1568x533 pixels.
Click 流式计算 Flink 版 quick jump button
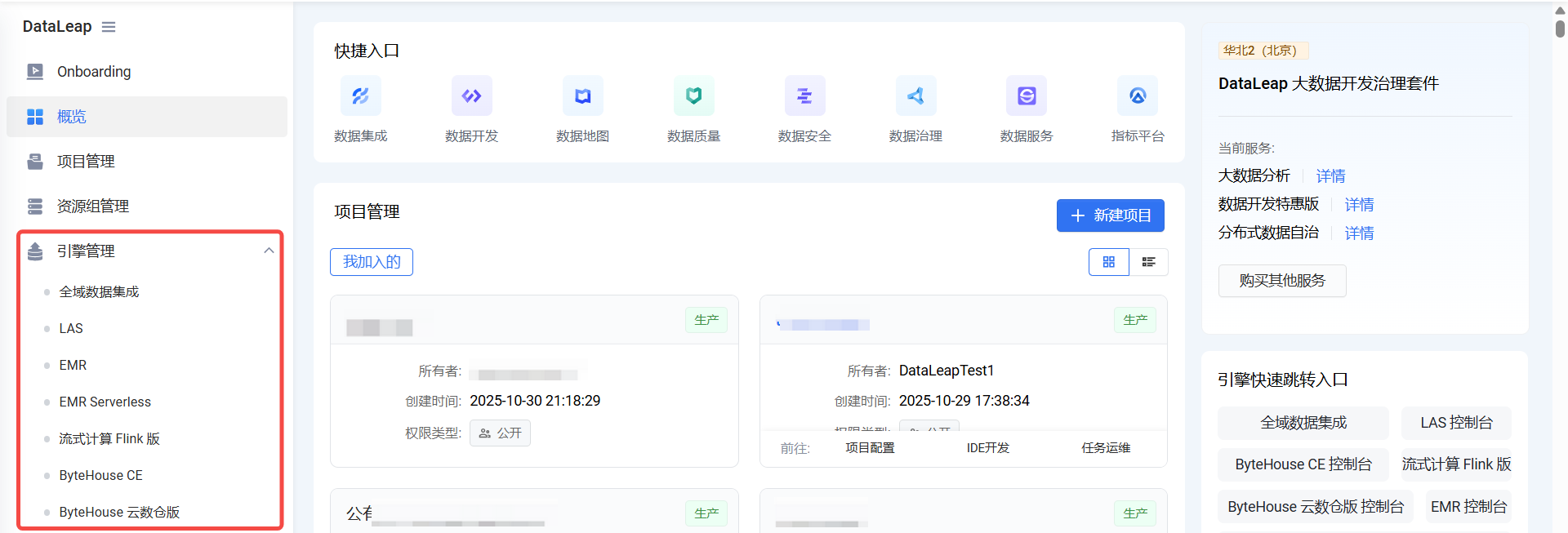(x=1456, y=464)
